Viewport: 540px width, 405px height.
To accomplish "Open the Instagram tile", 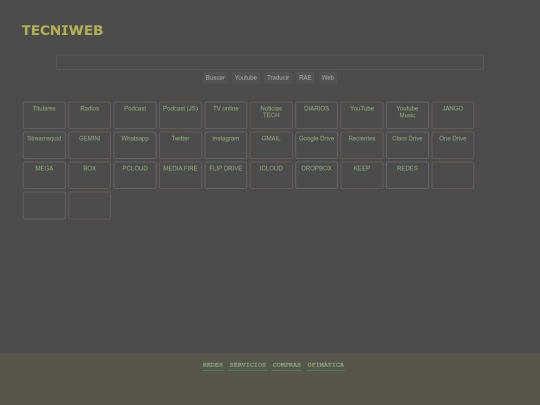I will pos(226,145).
